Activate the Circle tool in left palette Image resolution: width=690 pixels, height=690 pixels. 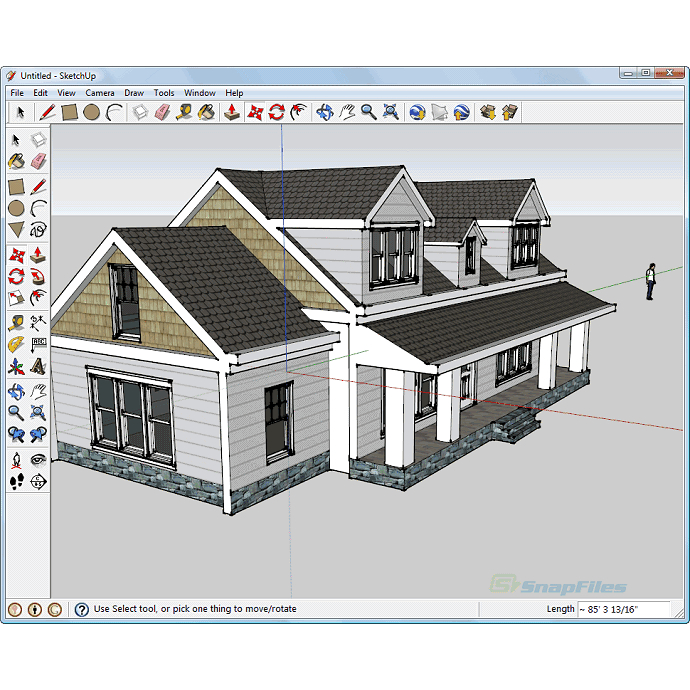pyautogui.click(x=16, y=208)
